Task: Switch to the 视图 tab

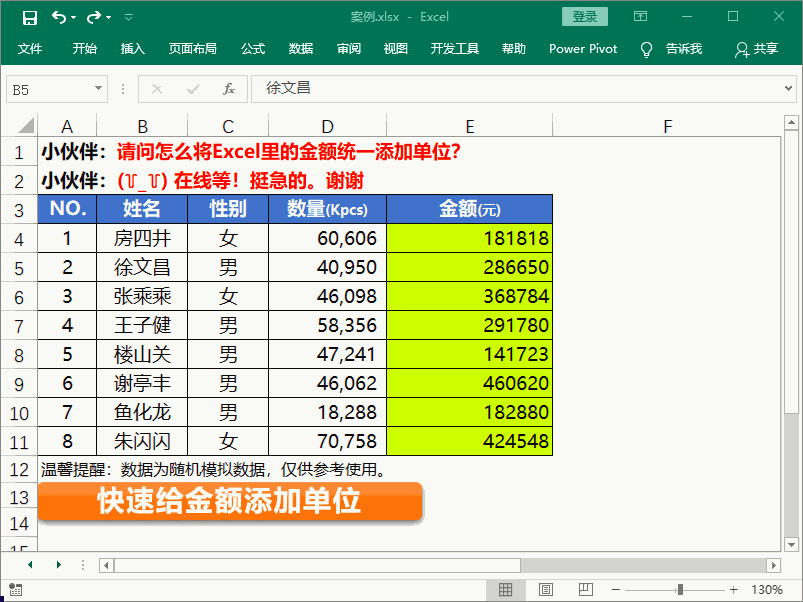Action: coord(396,49)
